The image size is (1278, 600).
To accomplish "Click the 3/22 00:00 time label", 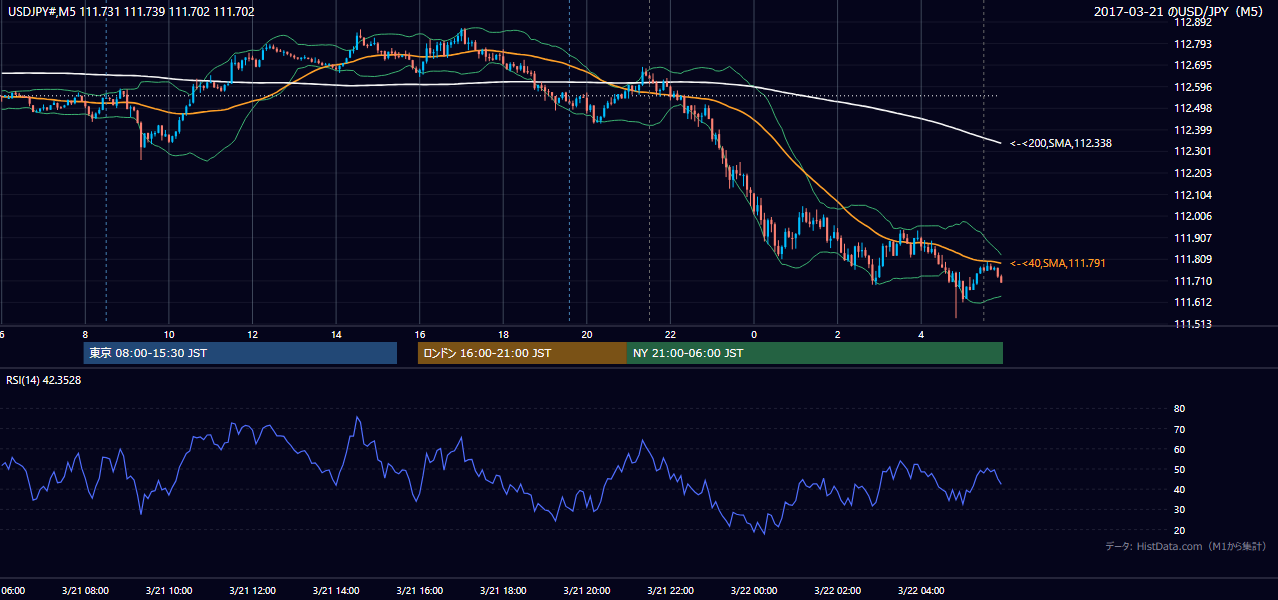I will (x=754, y=591).
